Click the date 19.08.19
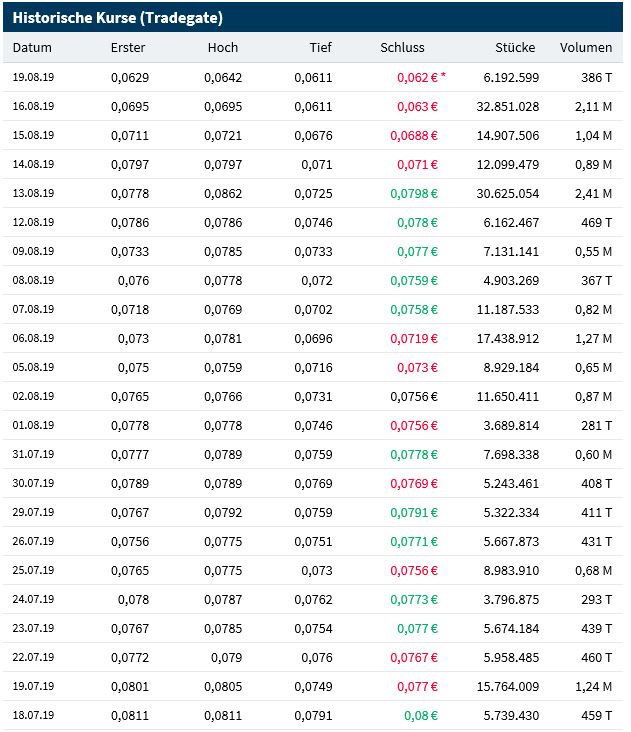 [34, 77]
